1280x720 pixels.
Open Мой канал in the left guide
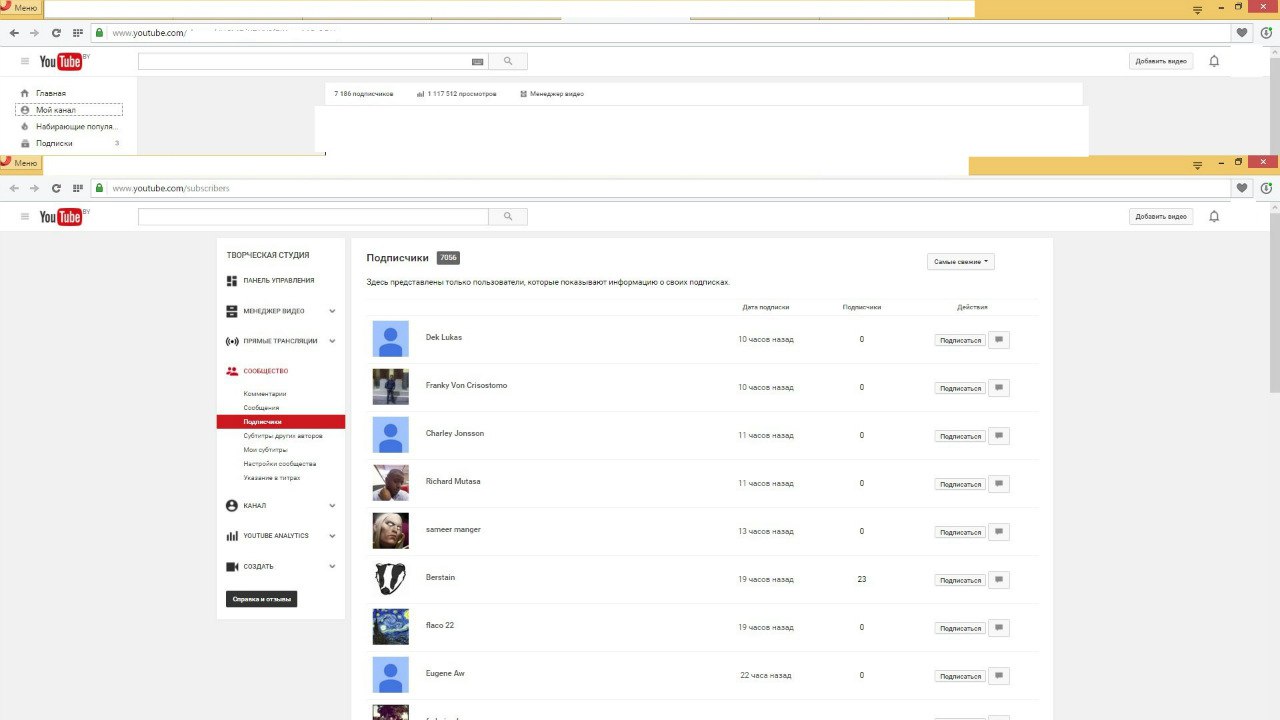pyautogui.click(x=56, y=110)
